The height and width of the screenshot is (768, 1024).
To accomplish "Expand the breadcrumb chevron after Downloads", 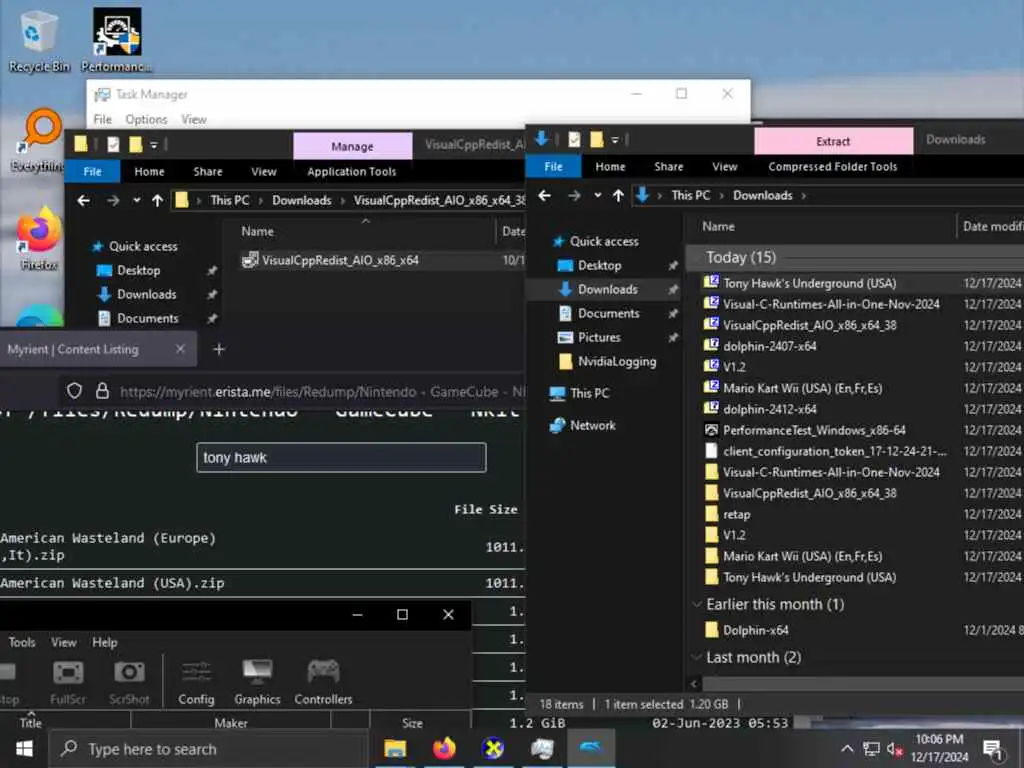I will point(804,195).
